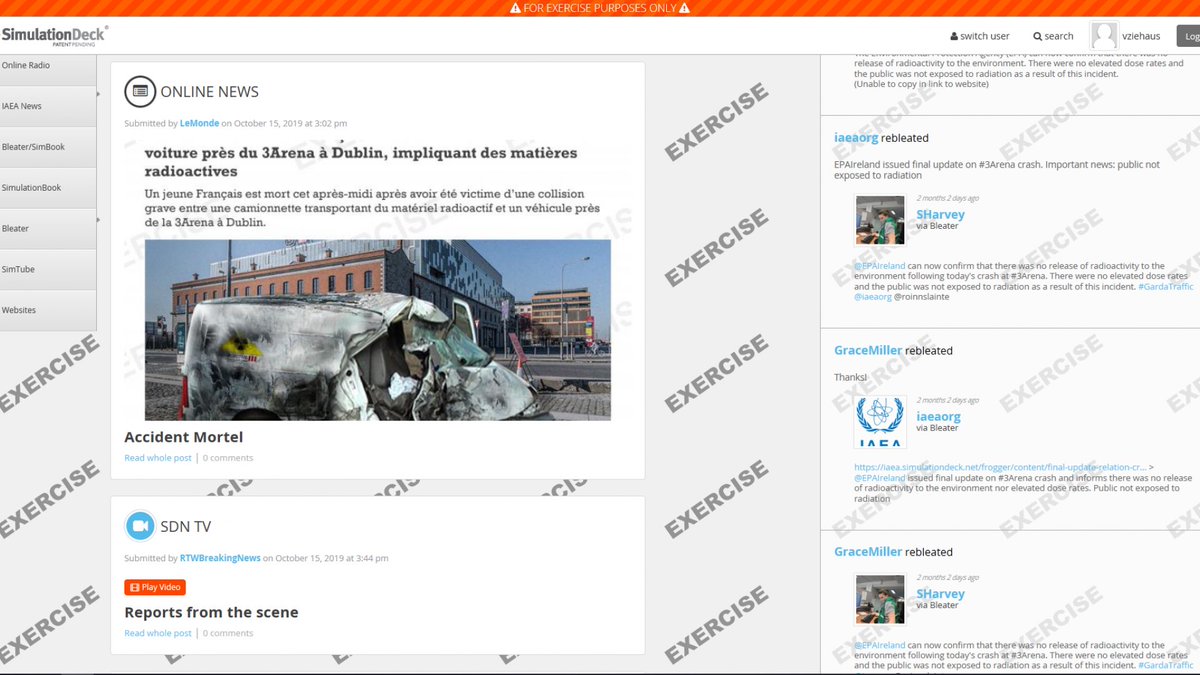Open comments on Accident Mortel post

click(x=228, y=458)
